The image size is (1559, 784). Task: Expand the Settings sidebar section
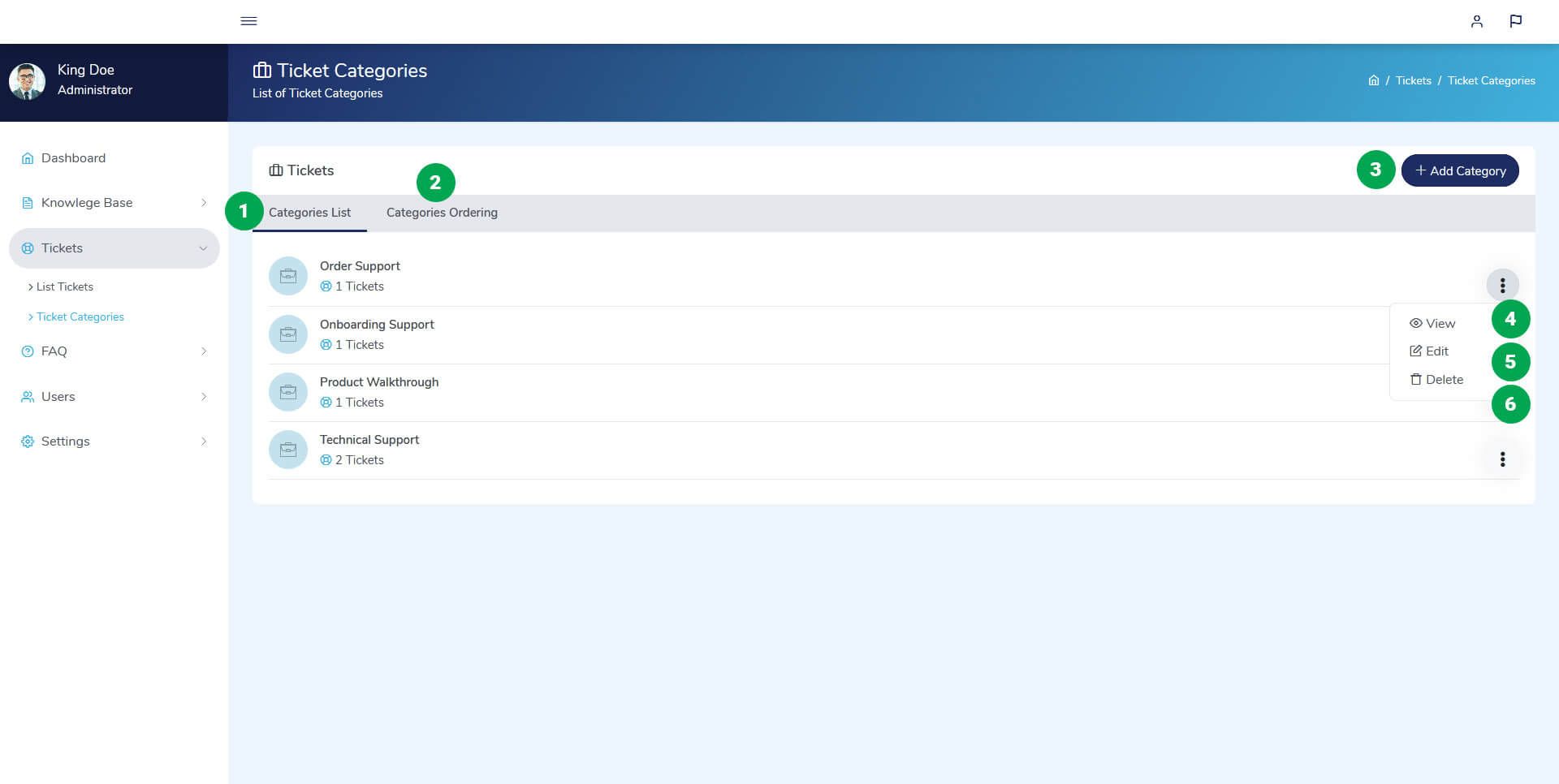[114, 442]
